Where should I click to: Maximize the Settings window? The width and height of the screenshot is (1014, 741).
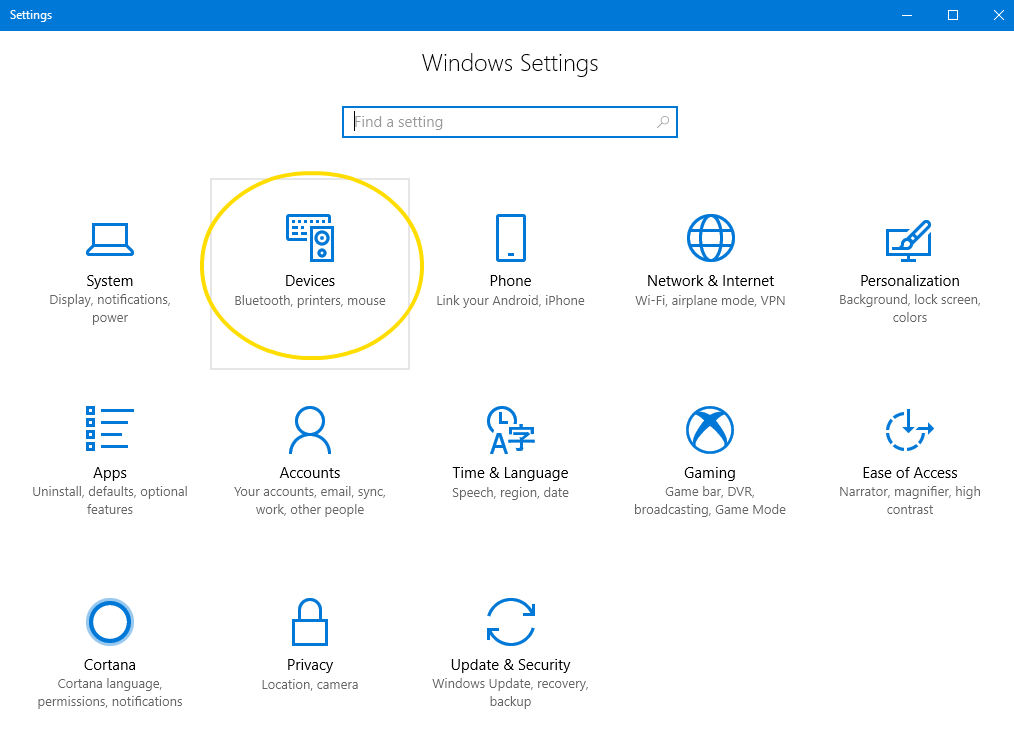pyautogui.click(x=953, y=15)
